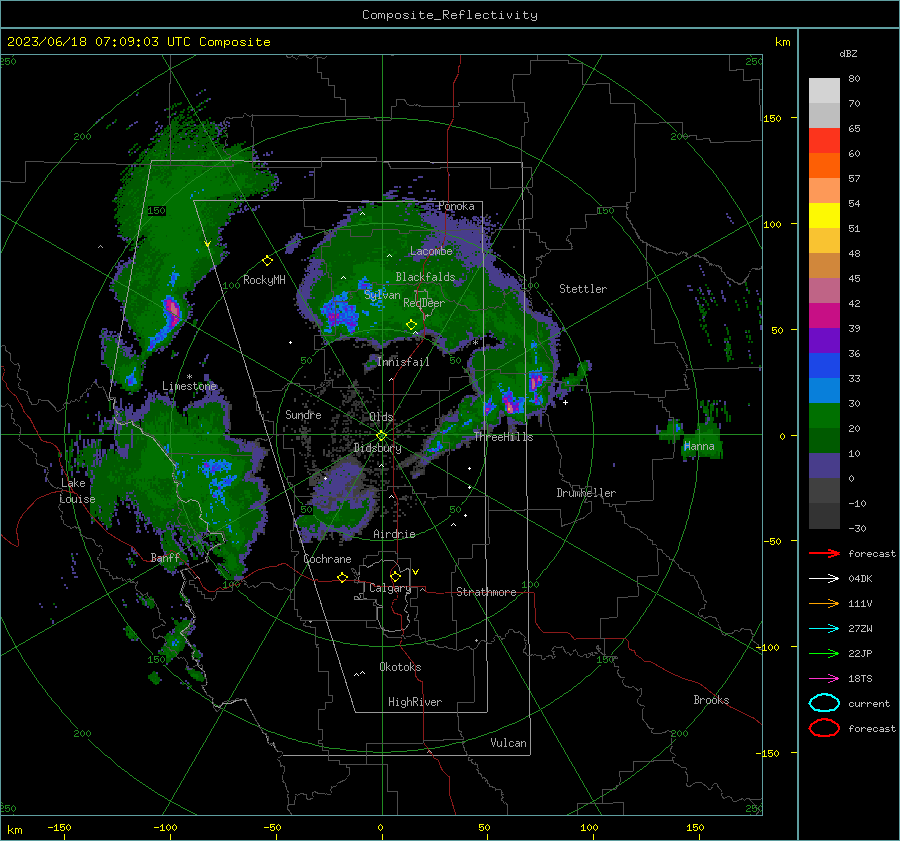Click the Hanna city label
The image size is (900, 841).
699,446
